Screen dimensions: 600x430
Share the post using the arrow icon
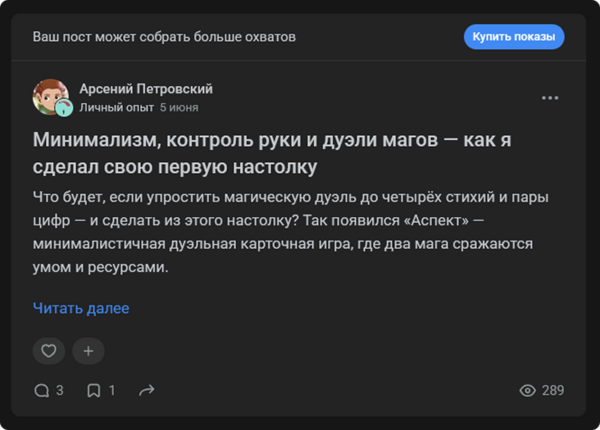click(146, 390)
